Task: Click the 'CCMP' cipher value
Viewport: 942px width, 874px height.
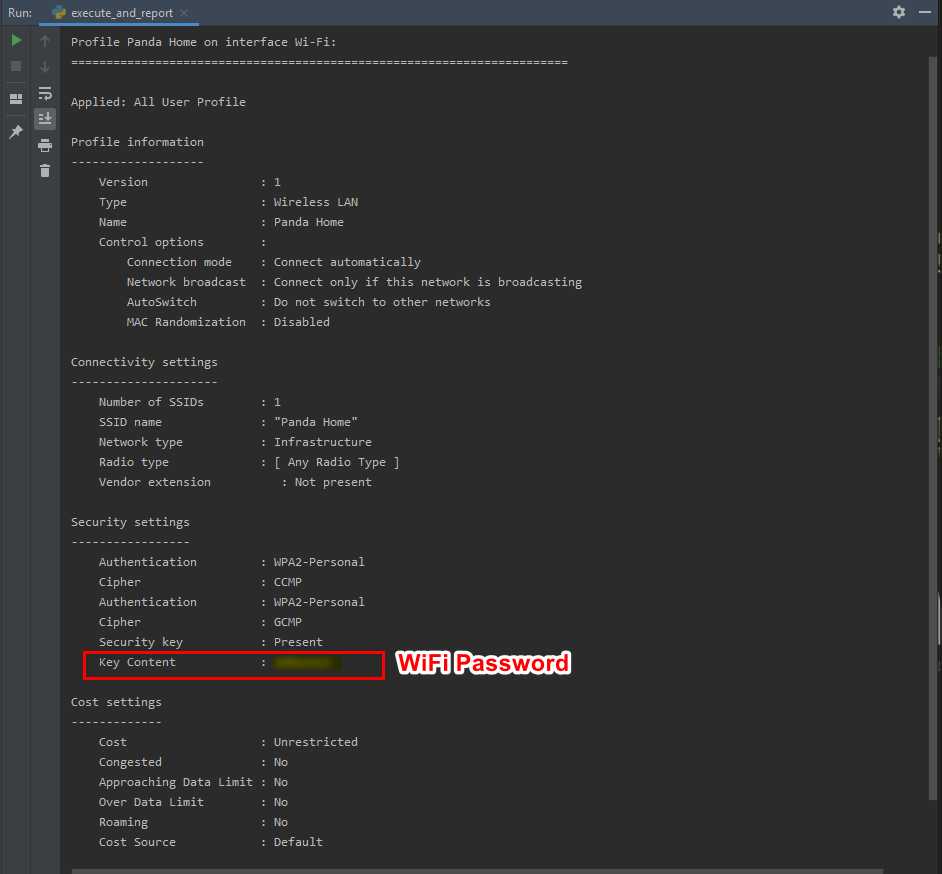Action: pos(287,582)
